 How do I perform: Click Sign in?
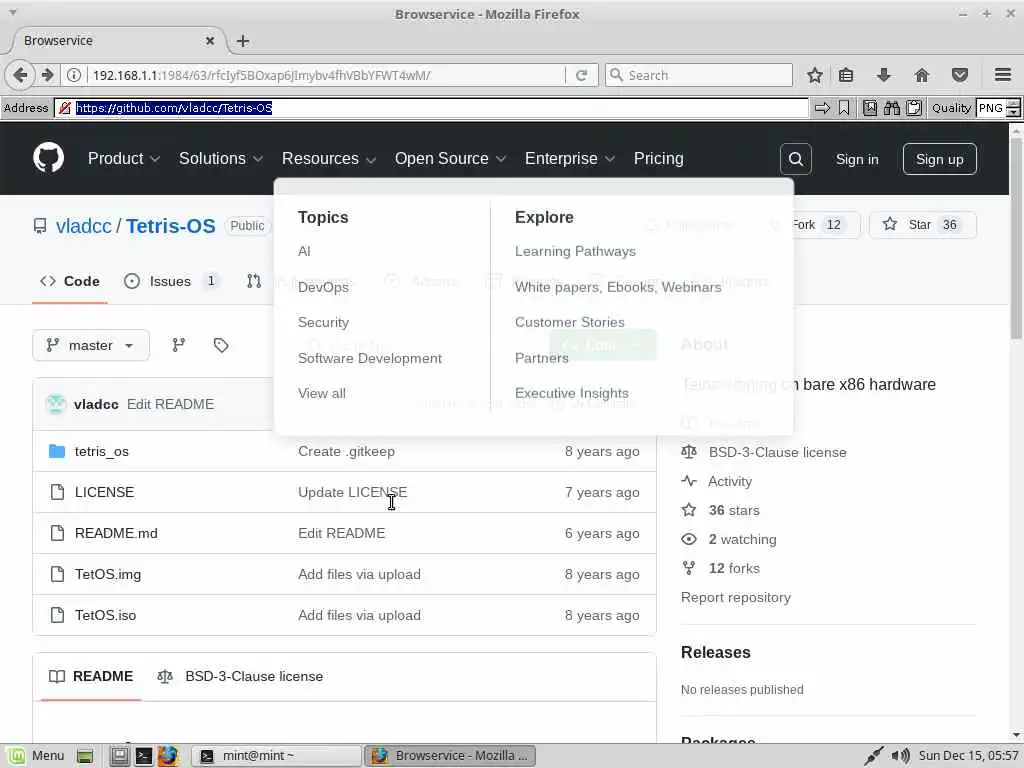[x=857, y=159]
